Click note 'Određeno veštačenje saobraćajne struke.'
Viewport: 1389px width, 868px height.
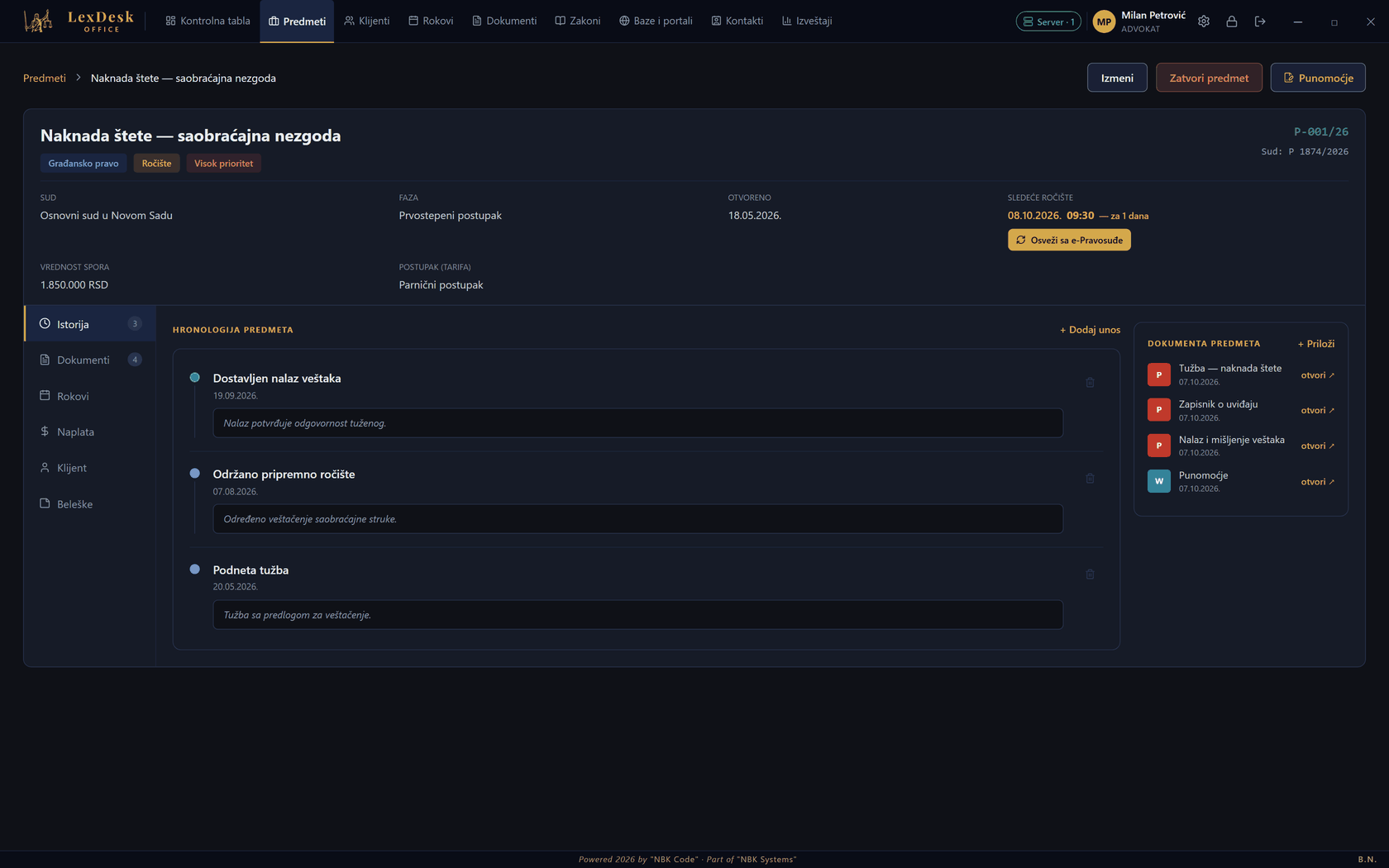click(x=637, y=519)
